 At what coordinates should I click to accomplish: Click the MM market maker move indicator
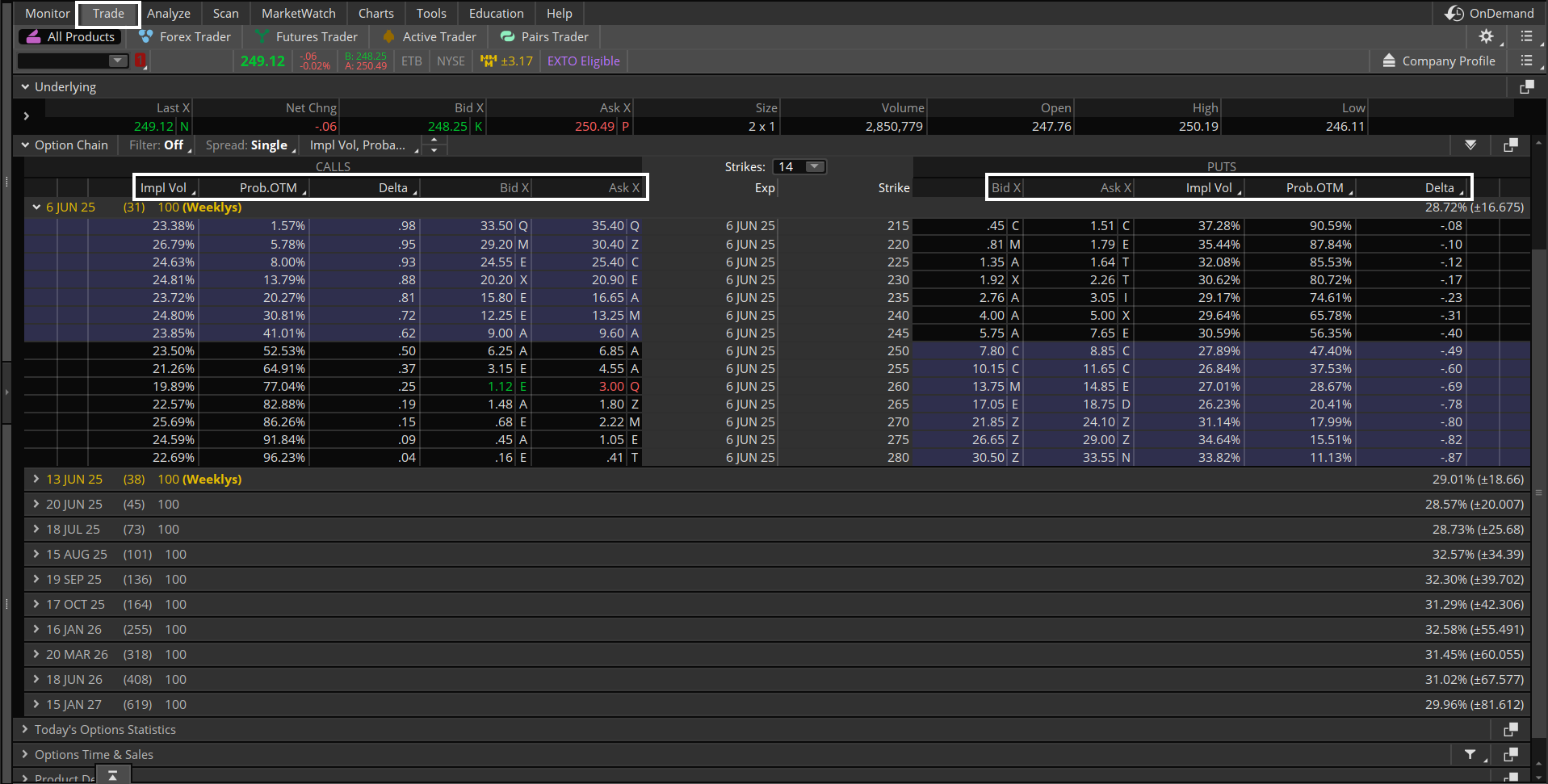click(x=488, y=61)
